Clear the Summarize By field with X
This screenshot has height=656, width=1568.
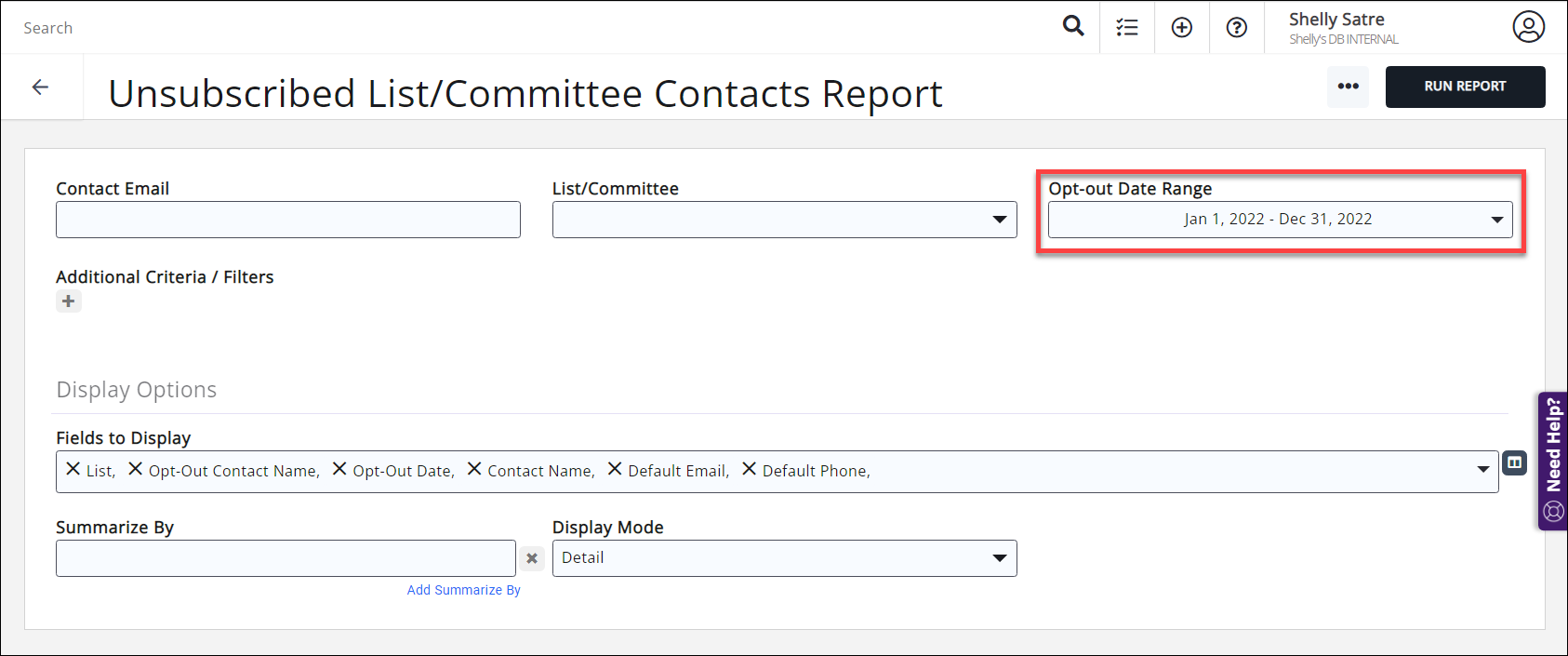[532, 558]
